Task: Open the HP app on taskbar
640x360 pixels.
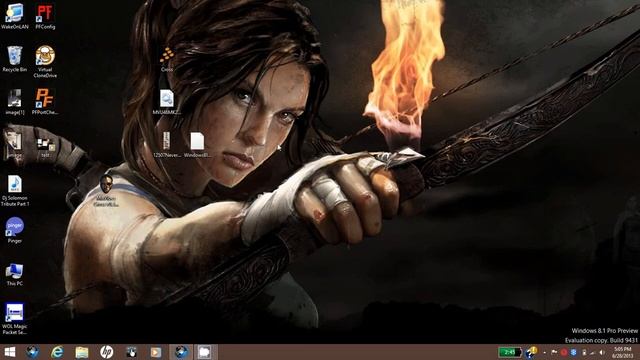Action: (107, 352)
